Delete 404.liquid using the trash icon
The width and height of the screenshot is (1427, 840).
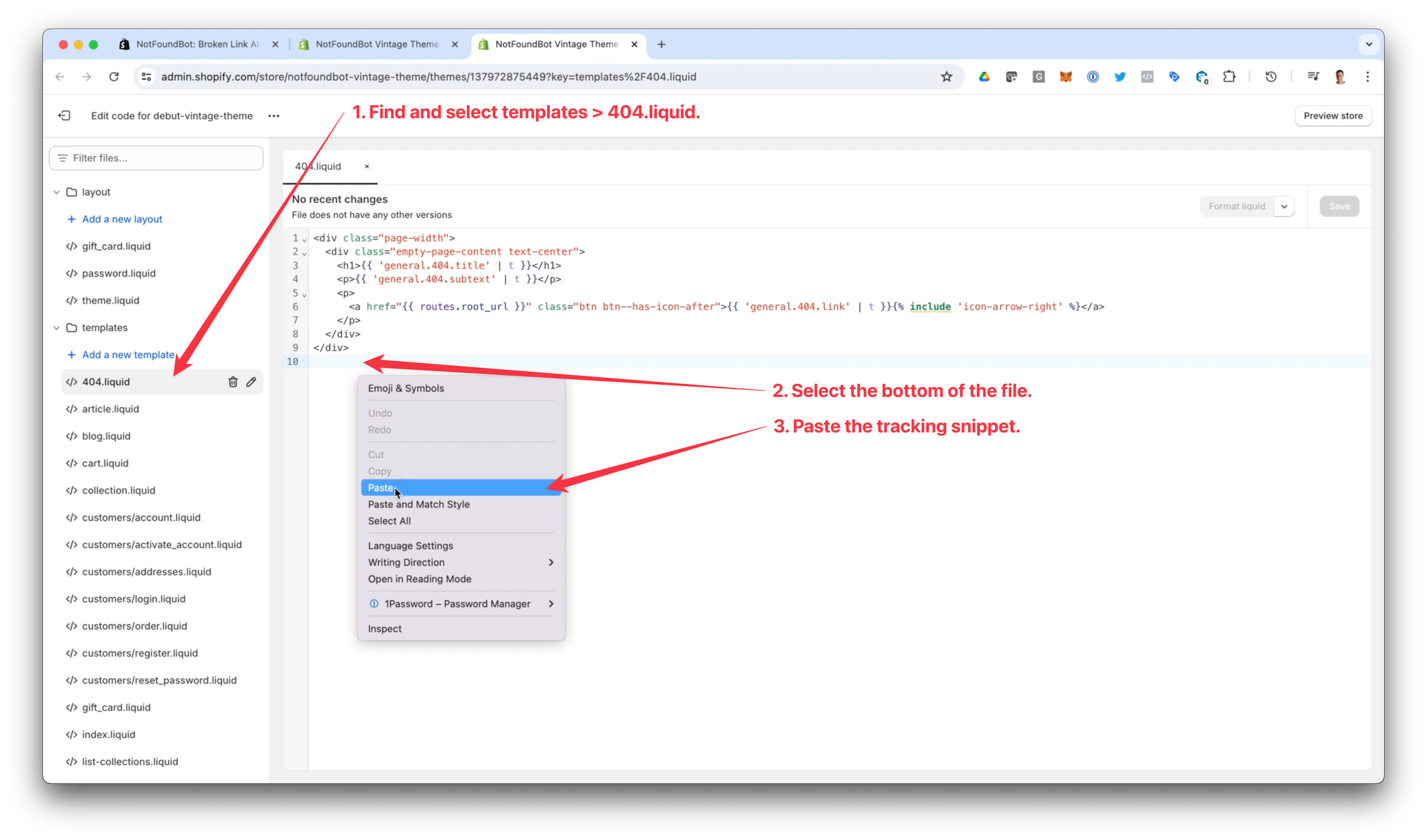(233, 381)
